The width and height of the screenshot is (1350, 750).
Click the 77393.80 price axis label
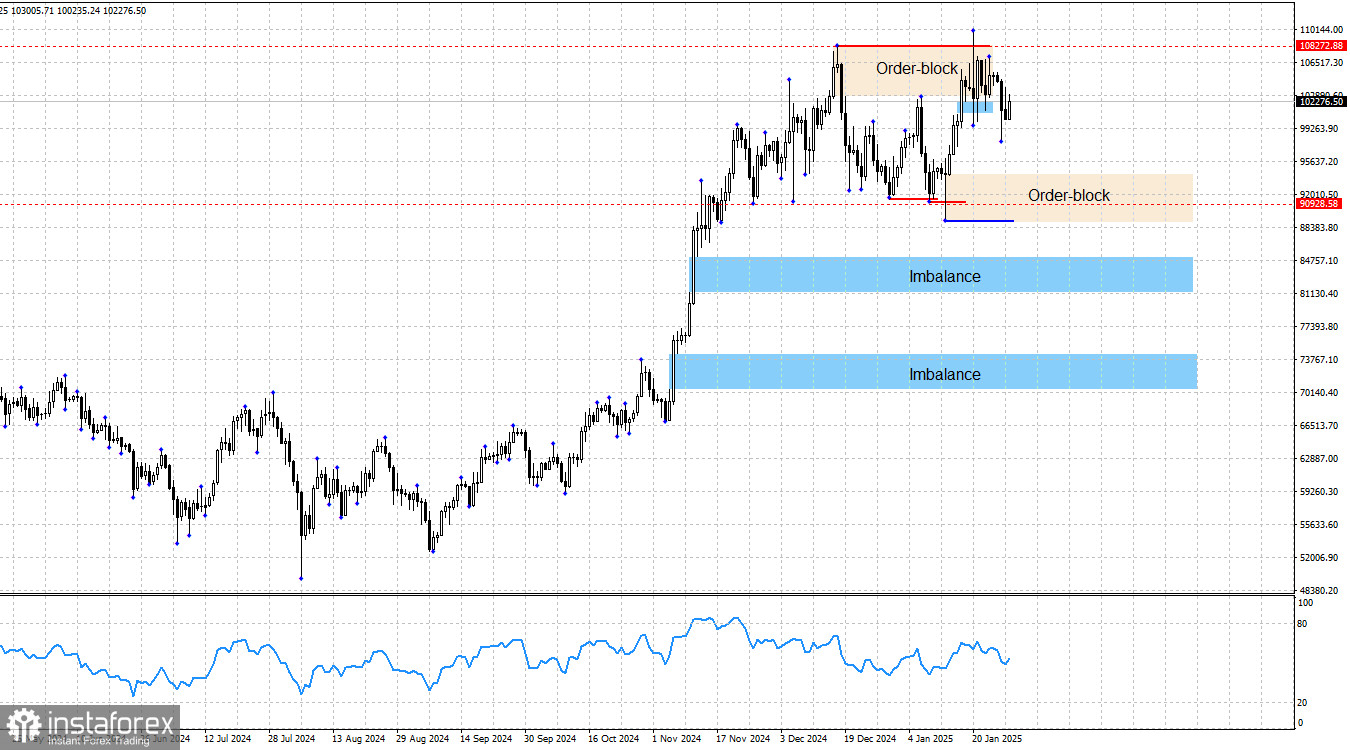click(x=1320, y=327)
